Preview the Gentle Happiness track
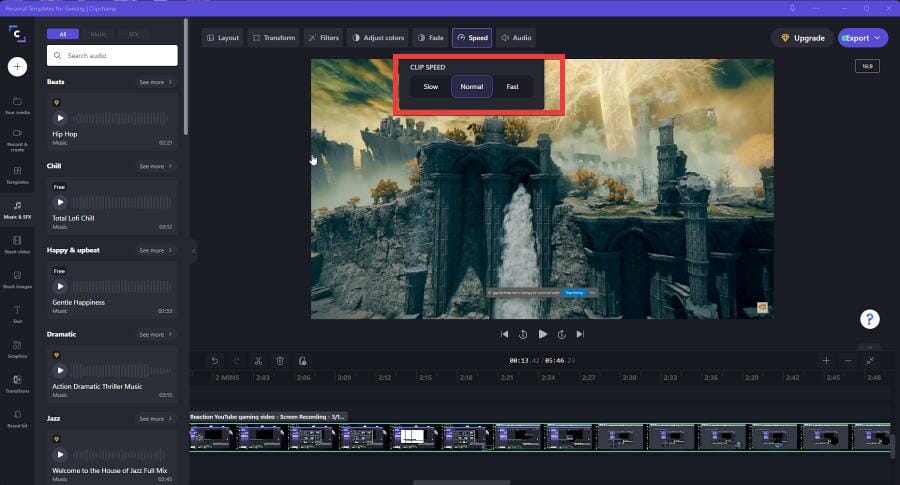Screen dimensions: 900x485 click(x=60, y=286)
